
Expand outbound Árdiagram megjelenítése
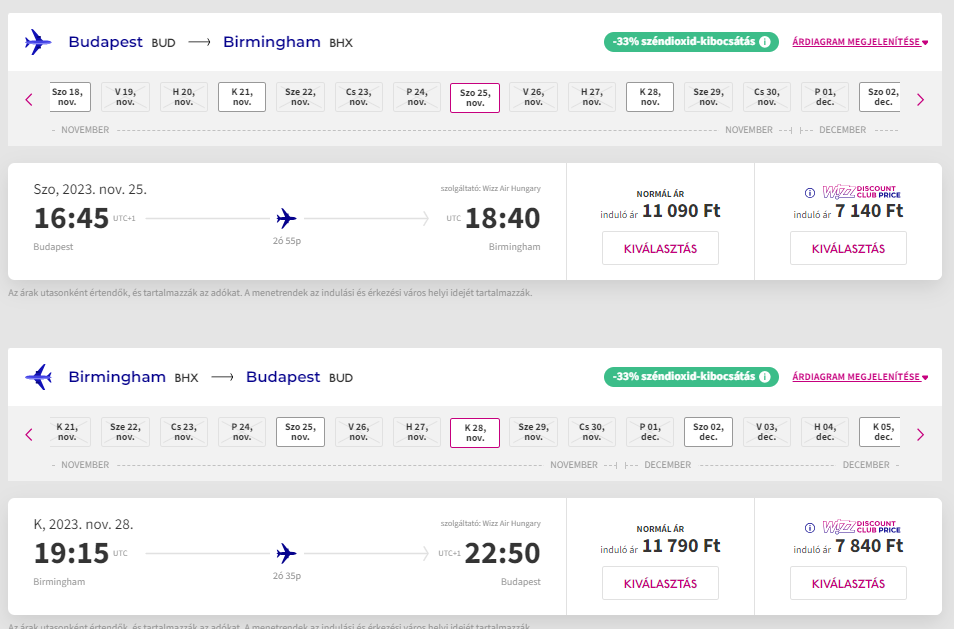pos(860,42)
